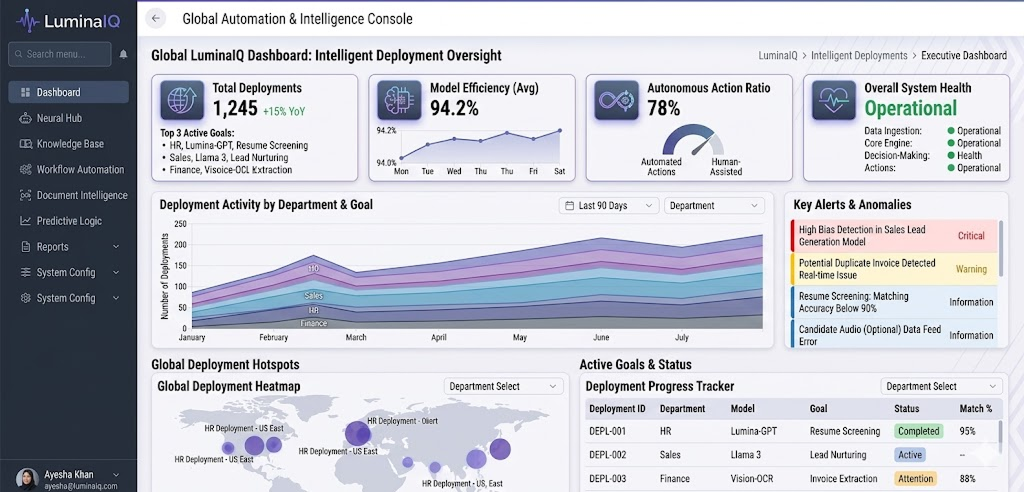This screenshot has height=492, width=1024.
Task: Click the Intelligent Deployments breadcrumb link
Action: [x=859, y=56]
